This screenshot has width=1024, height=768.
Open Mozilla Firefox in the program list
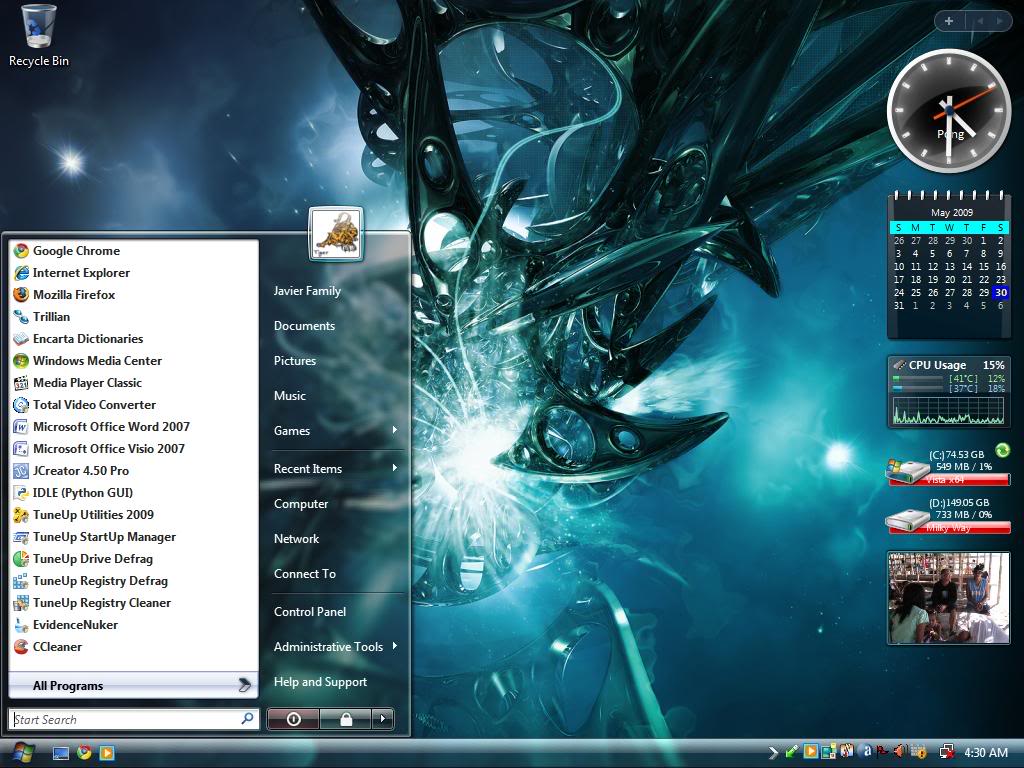[73, 295]
